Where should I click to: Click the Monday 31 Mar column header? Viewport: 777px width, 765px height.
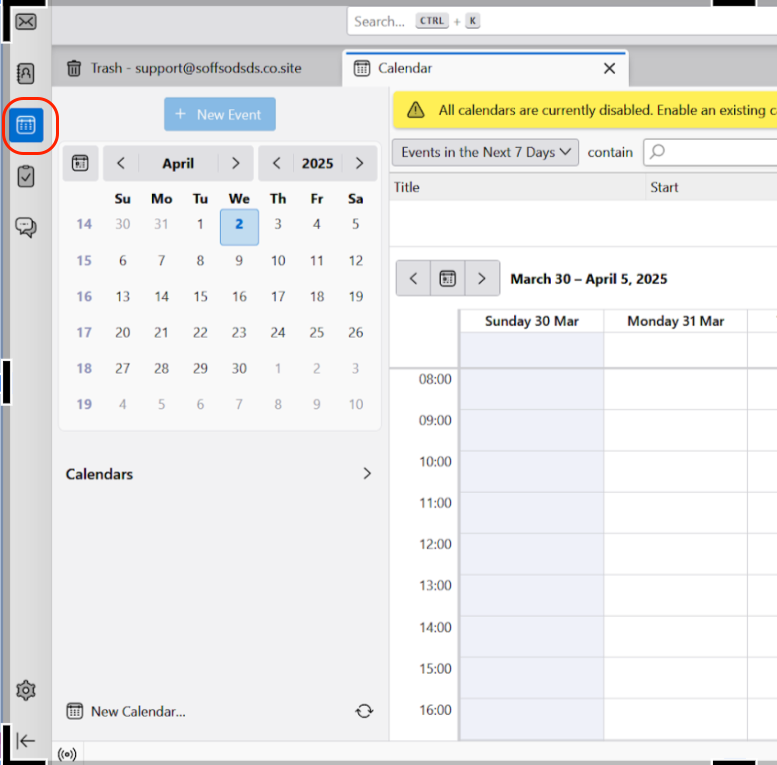(x=676, y=321)
